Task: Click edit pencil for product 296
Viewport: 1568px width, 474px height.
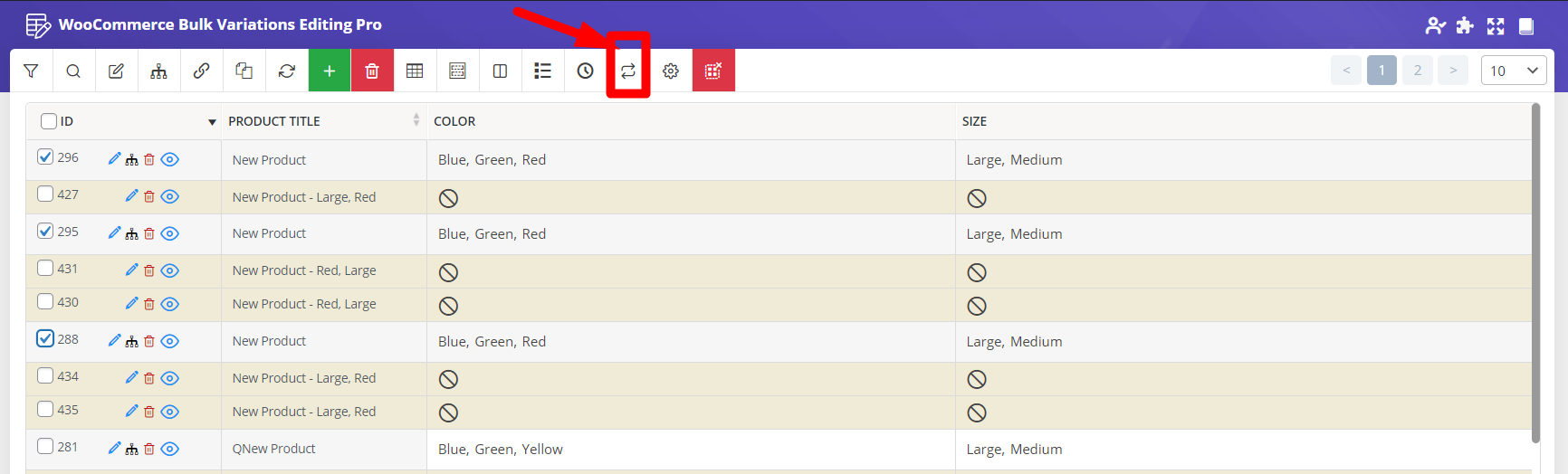Action: (114, 158)
